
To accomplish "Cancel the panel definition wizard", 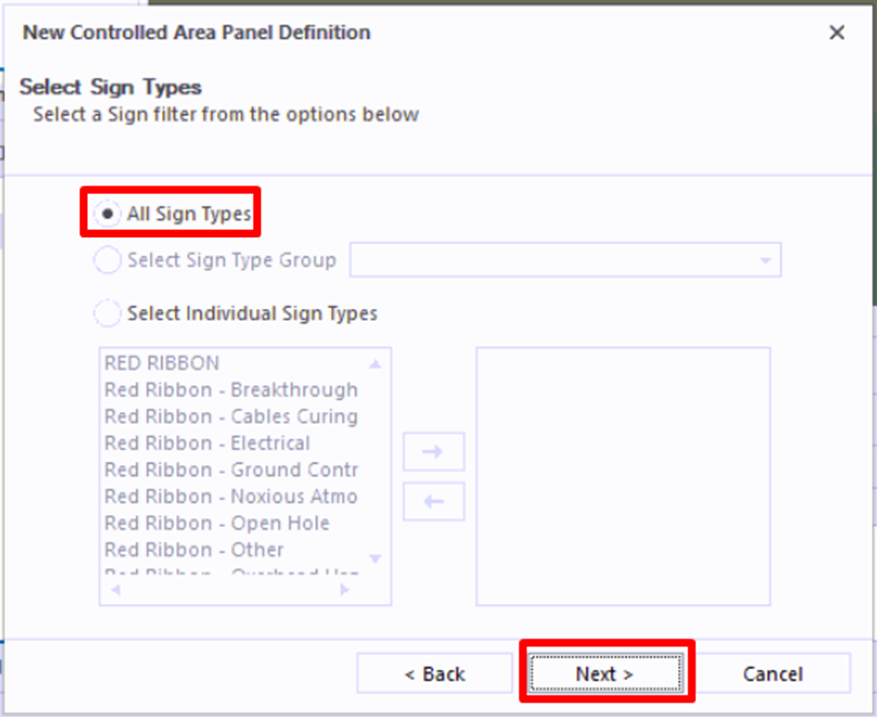I will point(772,674).
